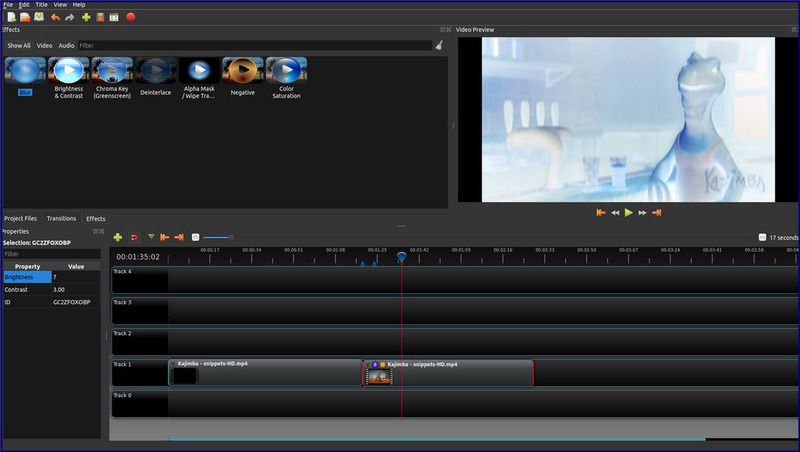
Task: Click the Open Project folder icon
Action: click(25, 17)
